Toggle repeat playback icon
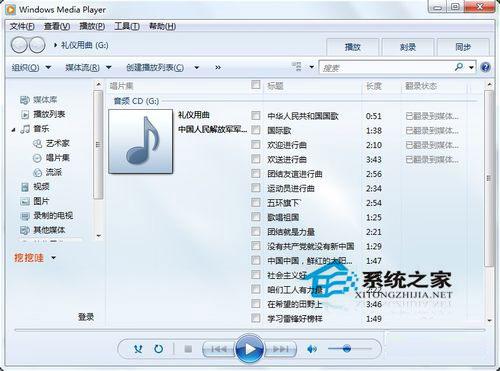The width and height of the screenshot is (500, 371). (159, 349)
